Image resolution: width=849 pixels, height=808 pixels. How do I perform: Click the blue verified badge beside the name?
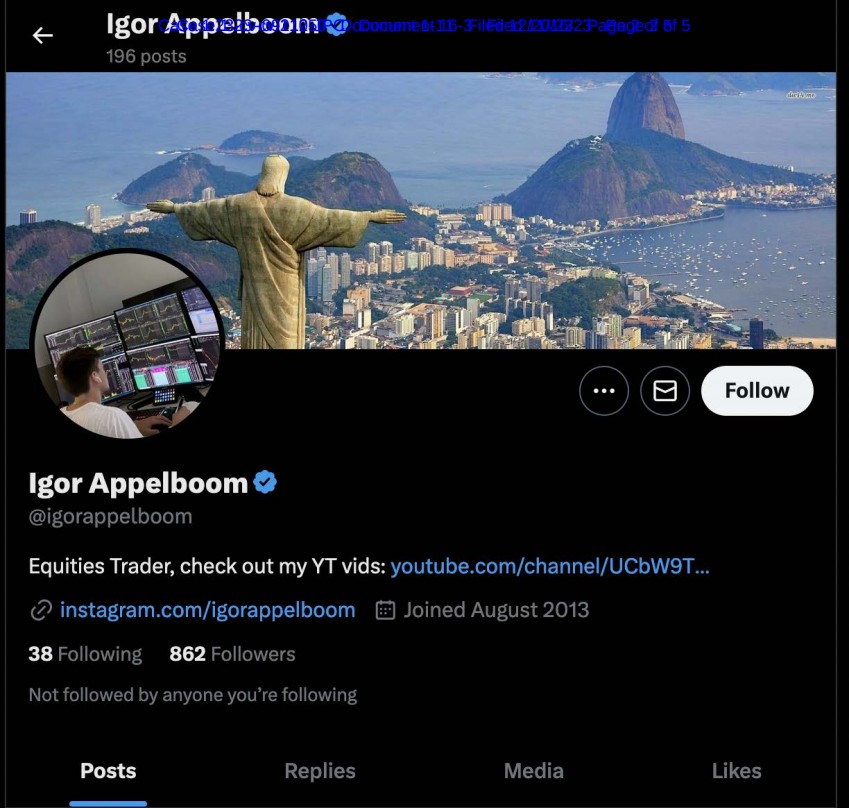pyautogui.click(x=265, y=482)
